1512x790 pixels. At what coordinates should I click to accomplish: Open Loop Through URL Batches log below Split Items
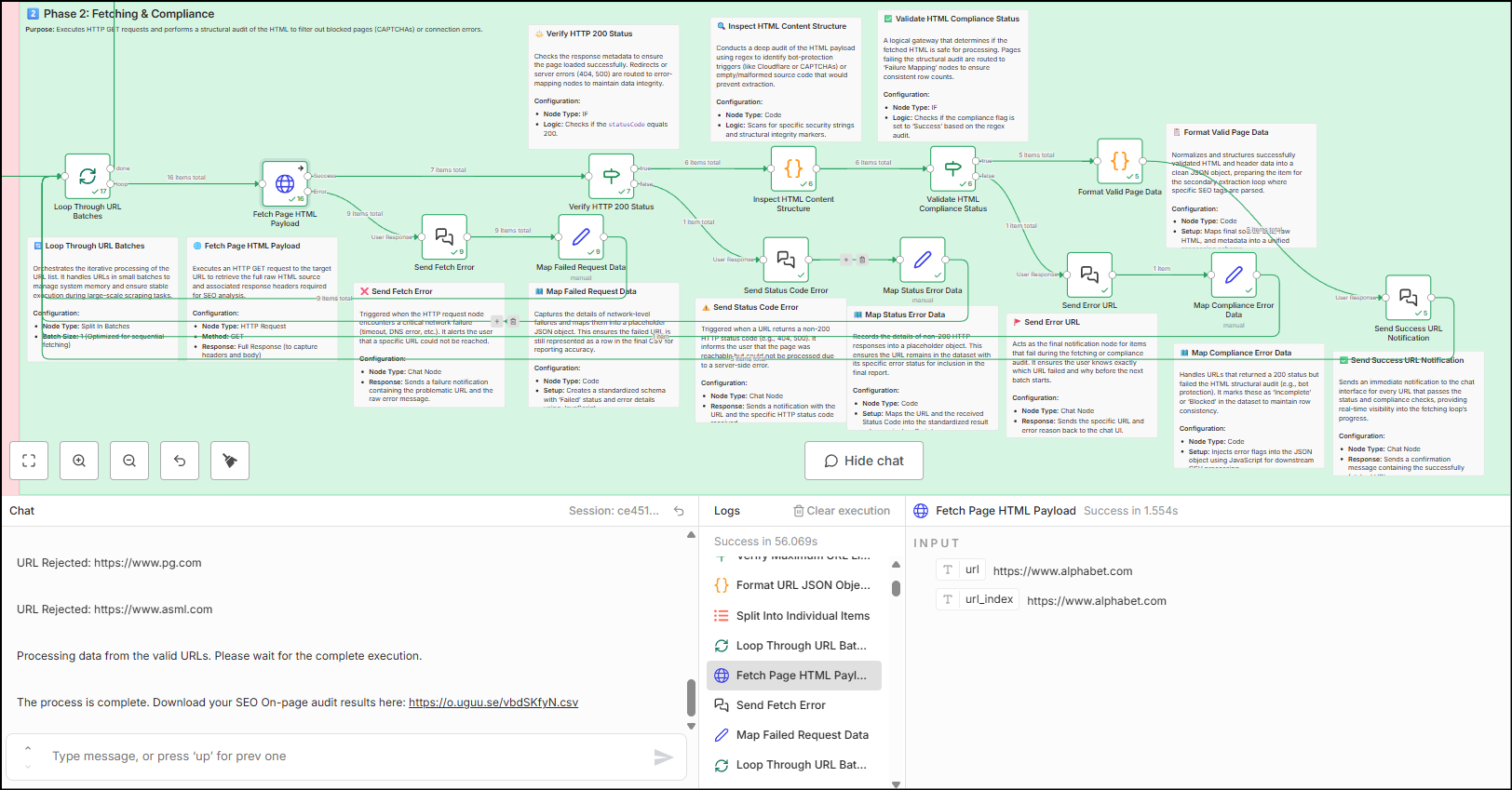794,646
